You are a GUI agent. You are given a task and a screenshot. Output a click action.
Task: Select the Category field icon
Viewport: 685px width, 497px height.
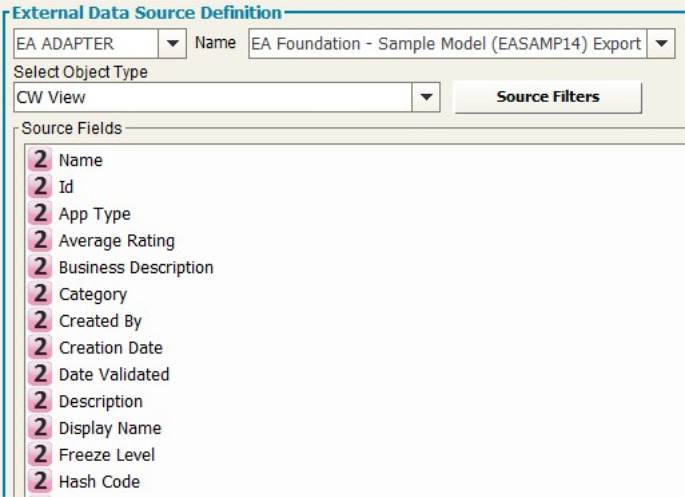[x=41, y=295]
